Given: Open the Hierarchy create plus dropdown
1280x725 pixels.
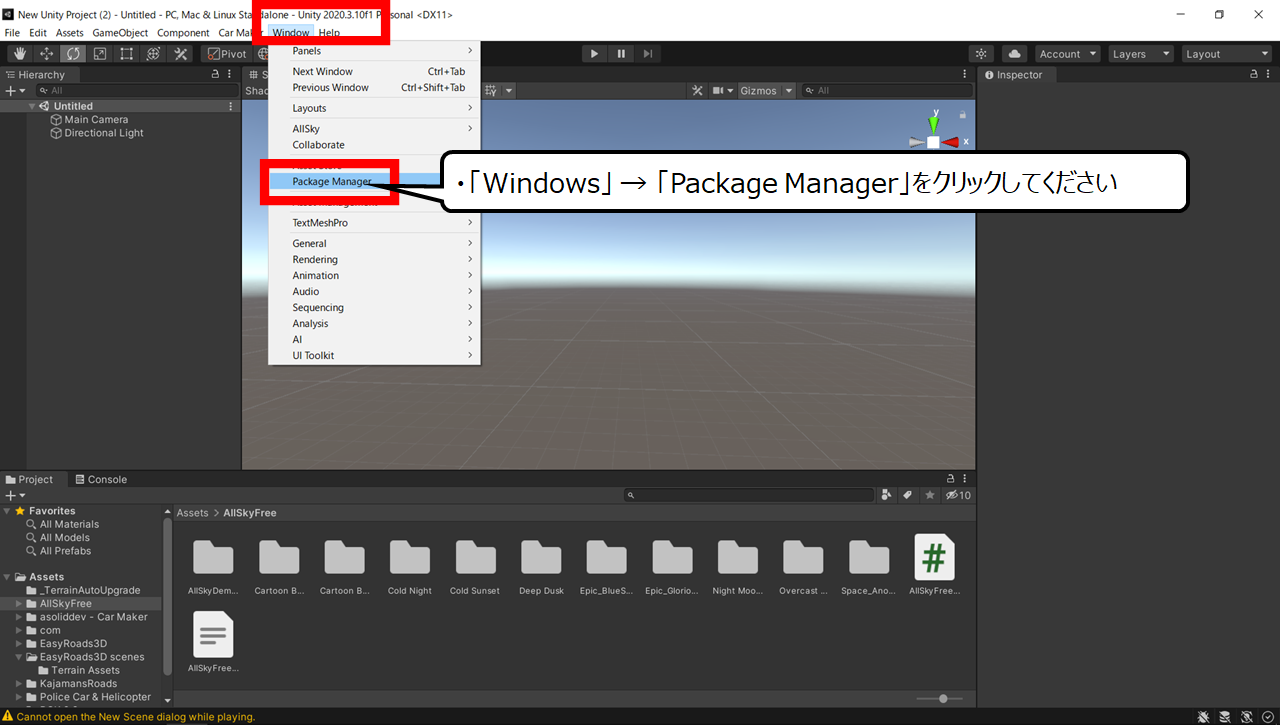Looking at the screenshot, I should tap(14, 91).
